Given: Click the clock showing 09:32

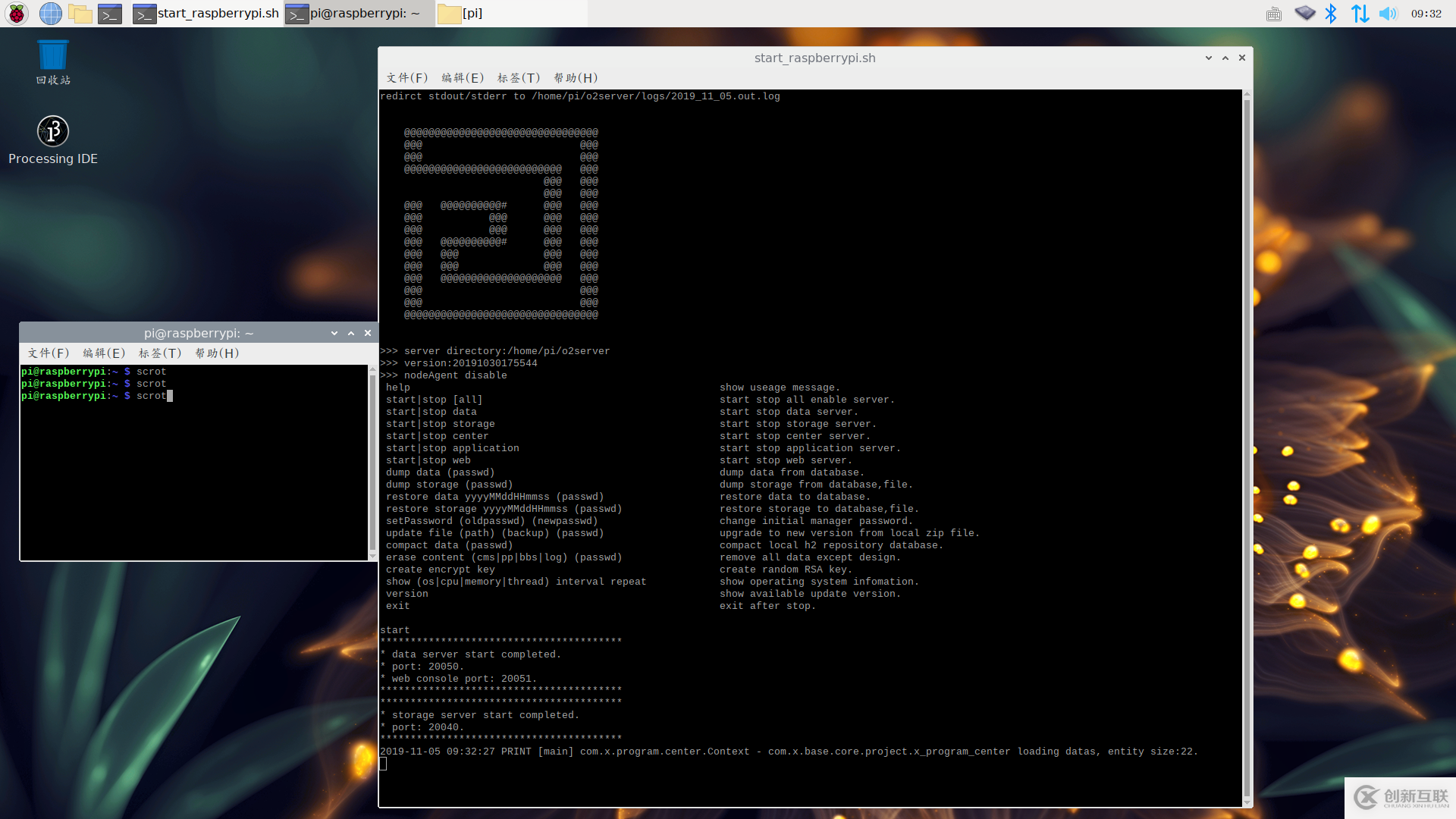Looking at the screenshot, I should pos(1426,13).
